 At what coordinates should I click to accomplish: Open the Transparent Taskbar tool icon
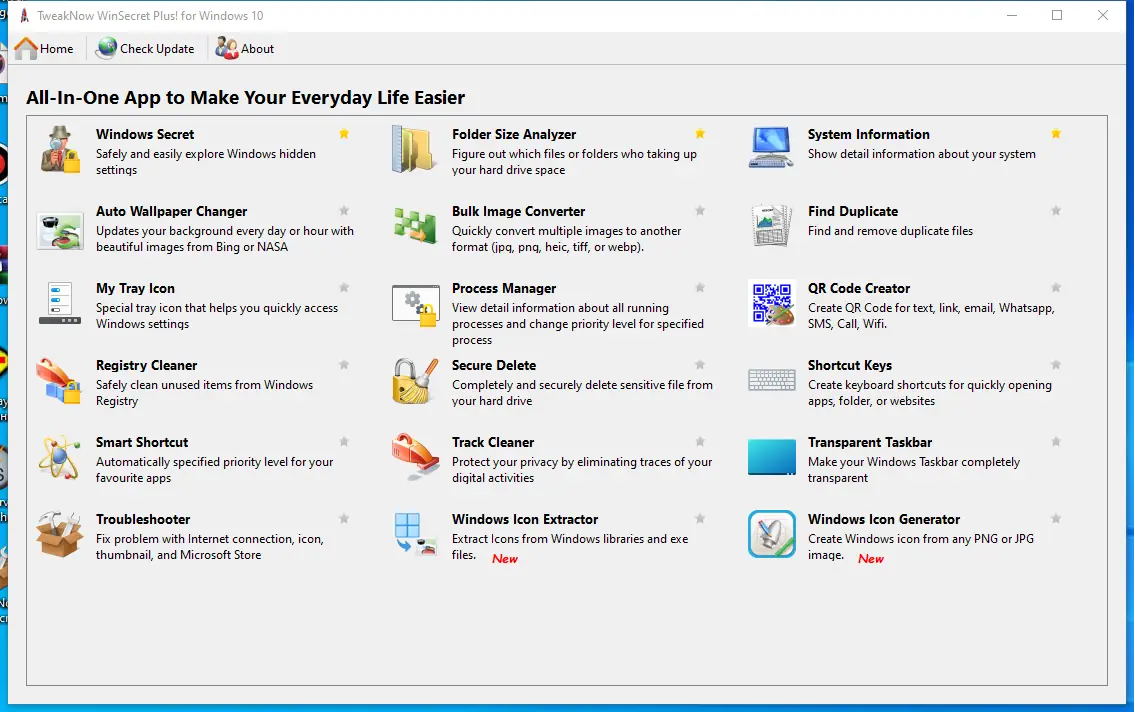click(x=770, y=458)
